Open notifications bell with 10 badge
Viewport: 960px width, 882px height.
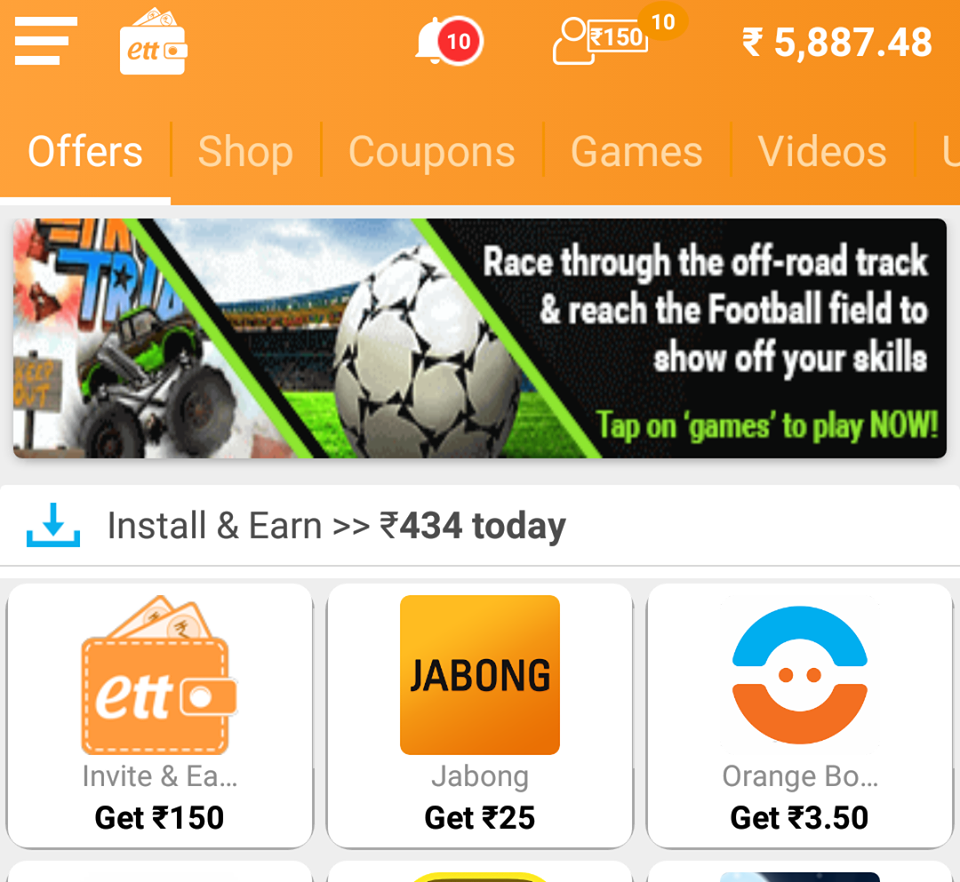coord(449,41)
